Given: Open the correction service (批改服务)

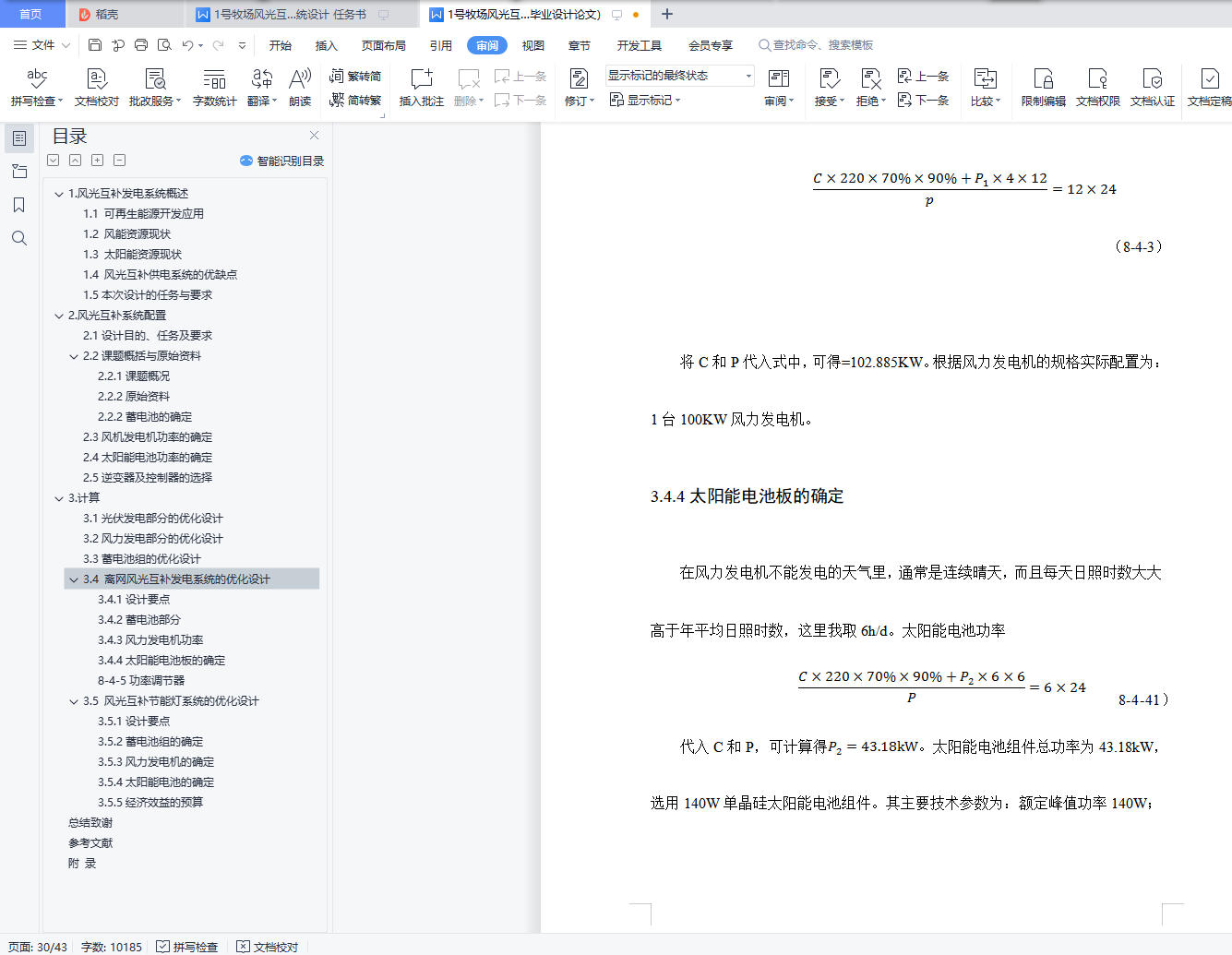Looking at the screenshot, I should pyautogui.click(x=154, y=88).
